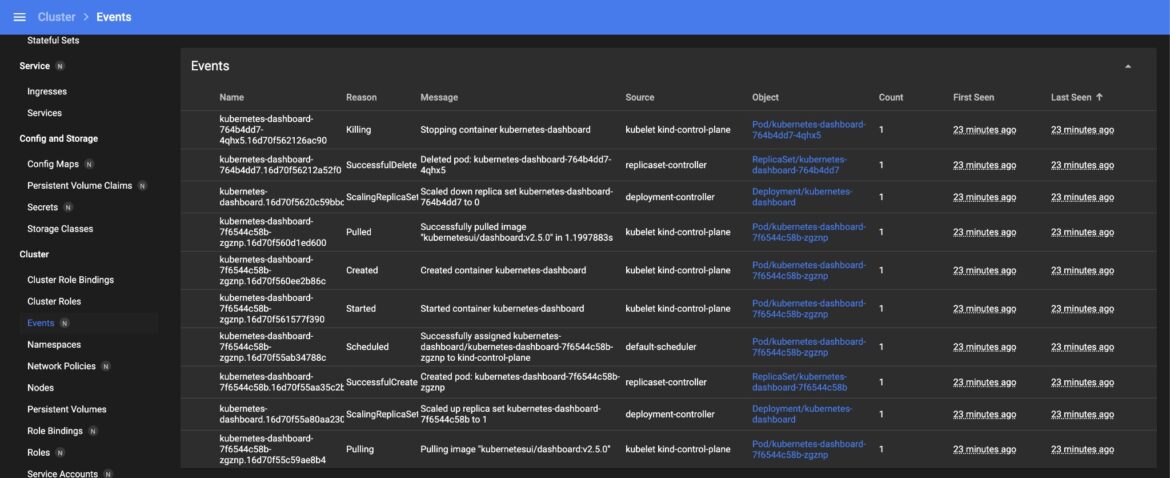Open Pod link in the Started event row
The width and height of the screenshot is (1170, 478).
tap(809, 309)
